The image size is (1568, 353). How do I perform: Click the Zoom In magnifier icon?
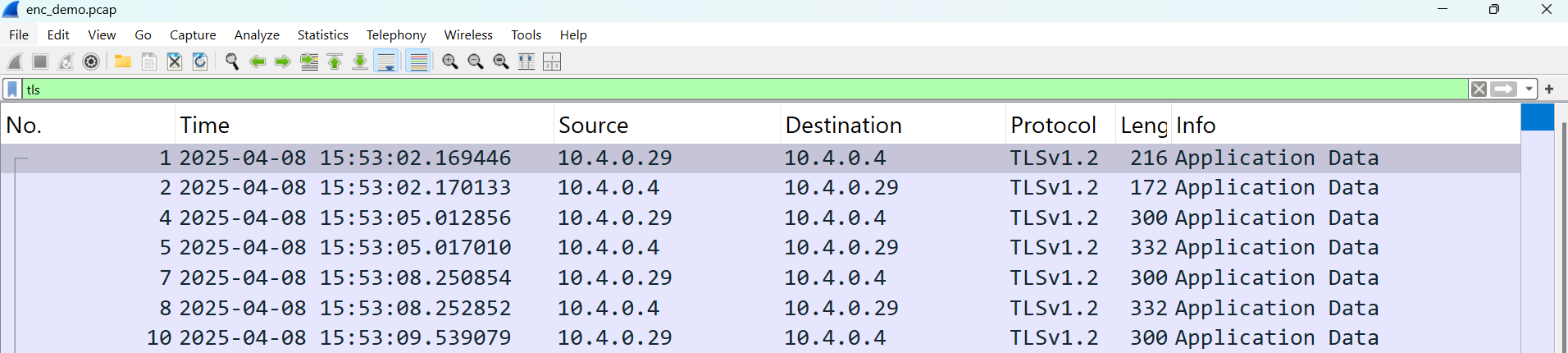(x=449, y=62)
